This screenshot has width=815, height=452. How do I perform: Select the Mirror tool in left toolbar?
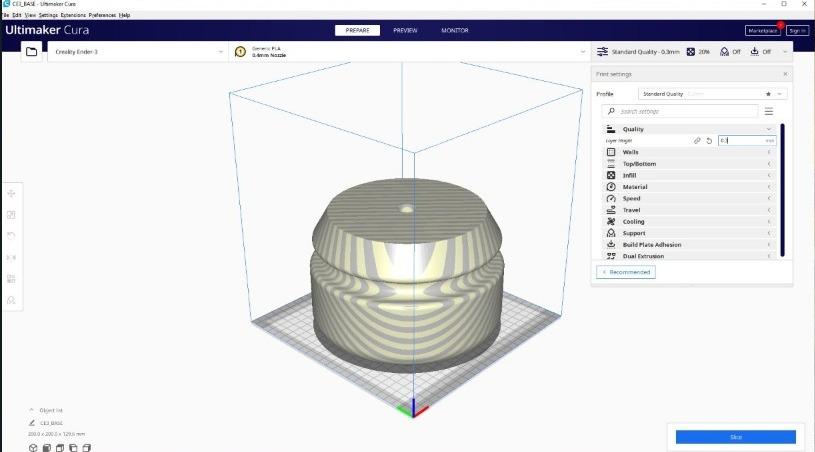pyautogui.click(x=11, y=257)
